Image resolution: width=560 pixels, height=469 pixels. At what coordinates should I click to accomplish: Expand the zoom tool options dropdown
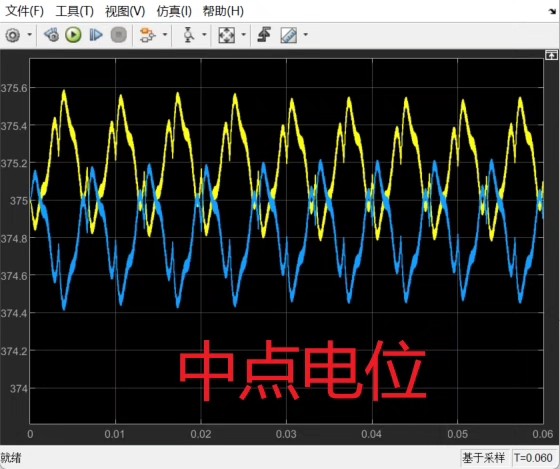pos(204,35)
